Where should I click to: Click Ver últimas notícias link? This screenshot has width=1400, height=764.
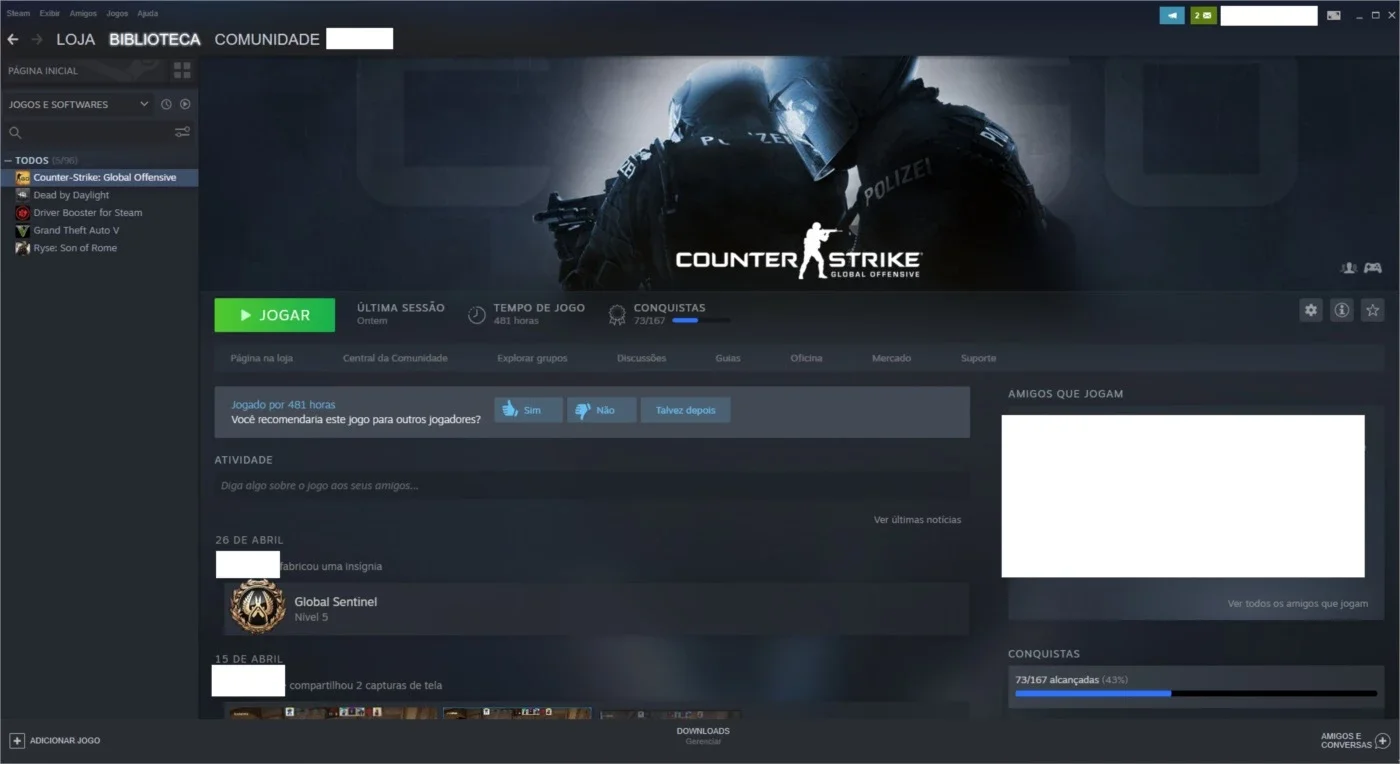[917, 520]
